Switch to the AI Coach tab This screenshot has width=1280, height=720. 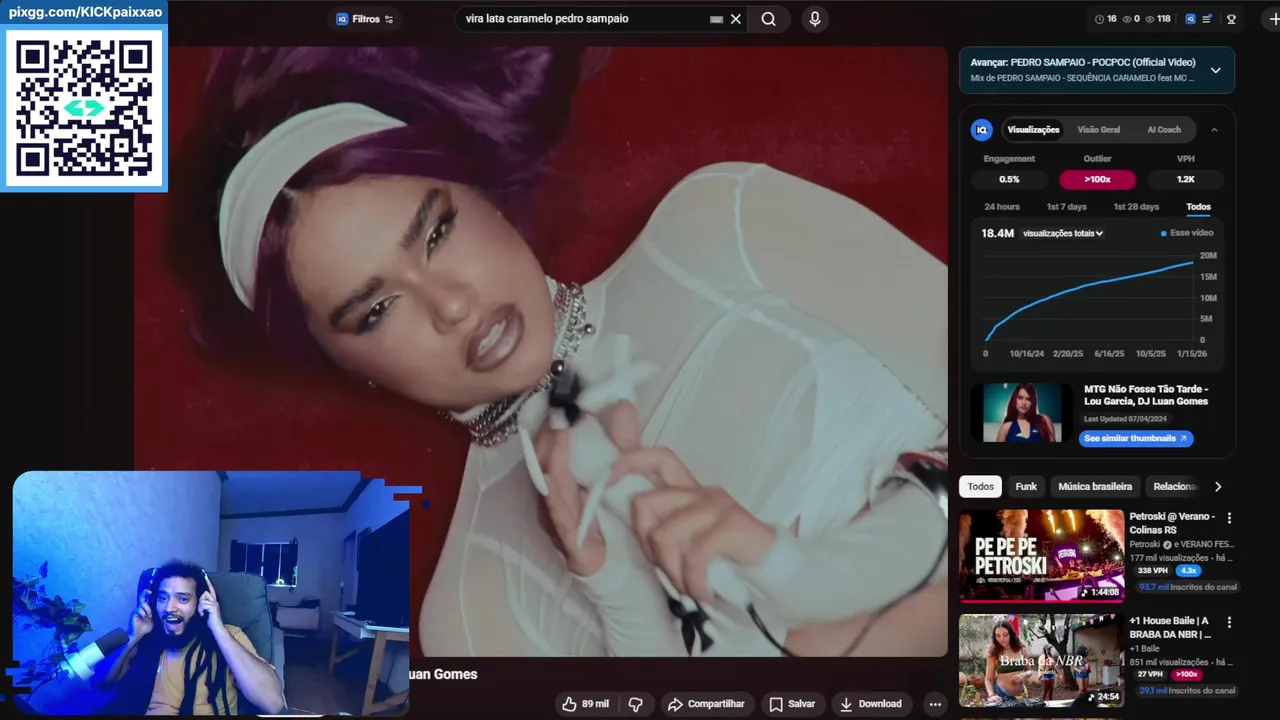[x=1163, y=129]
